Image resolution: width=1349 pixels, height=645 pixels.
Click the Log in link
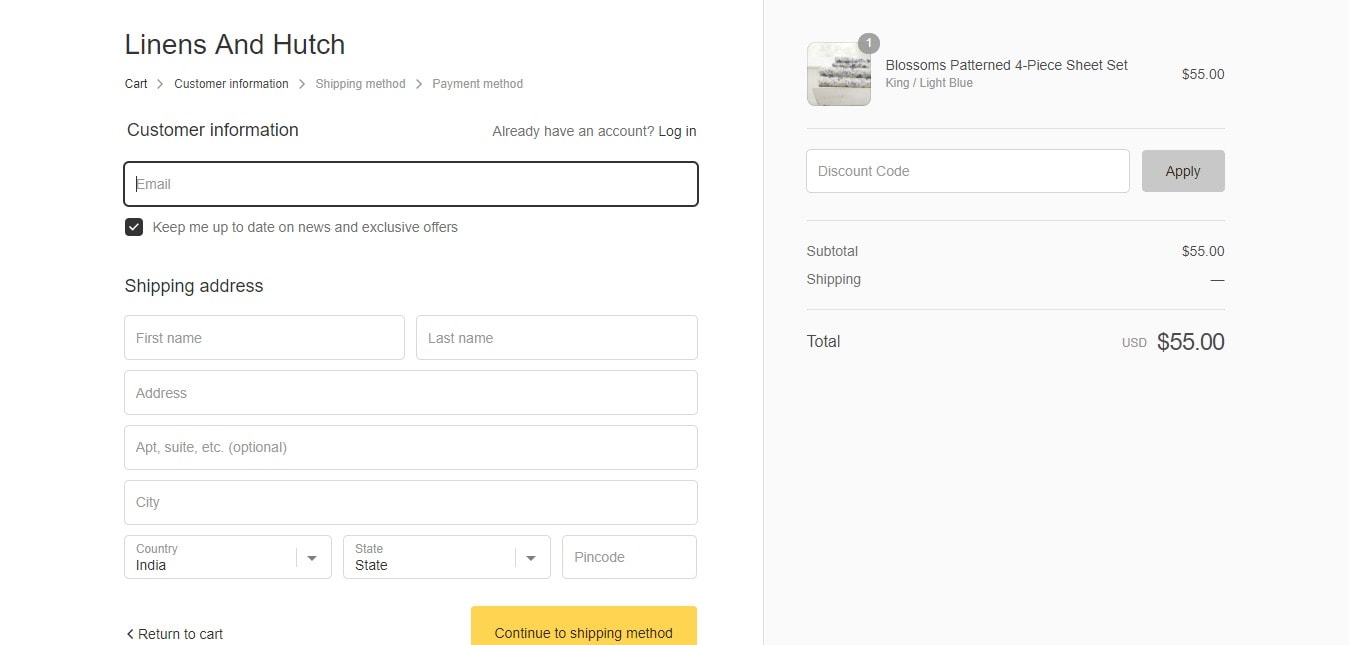click(x=677, y=131)
